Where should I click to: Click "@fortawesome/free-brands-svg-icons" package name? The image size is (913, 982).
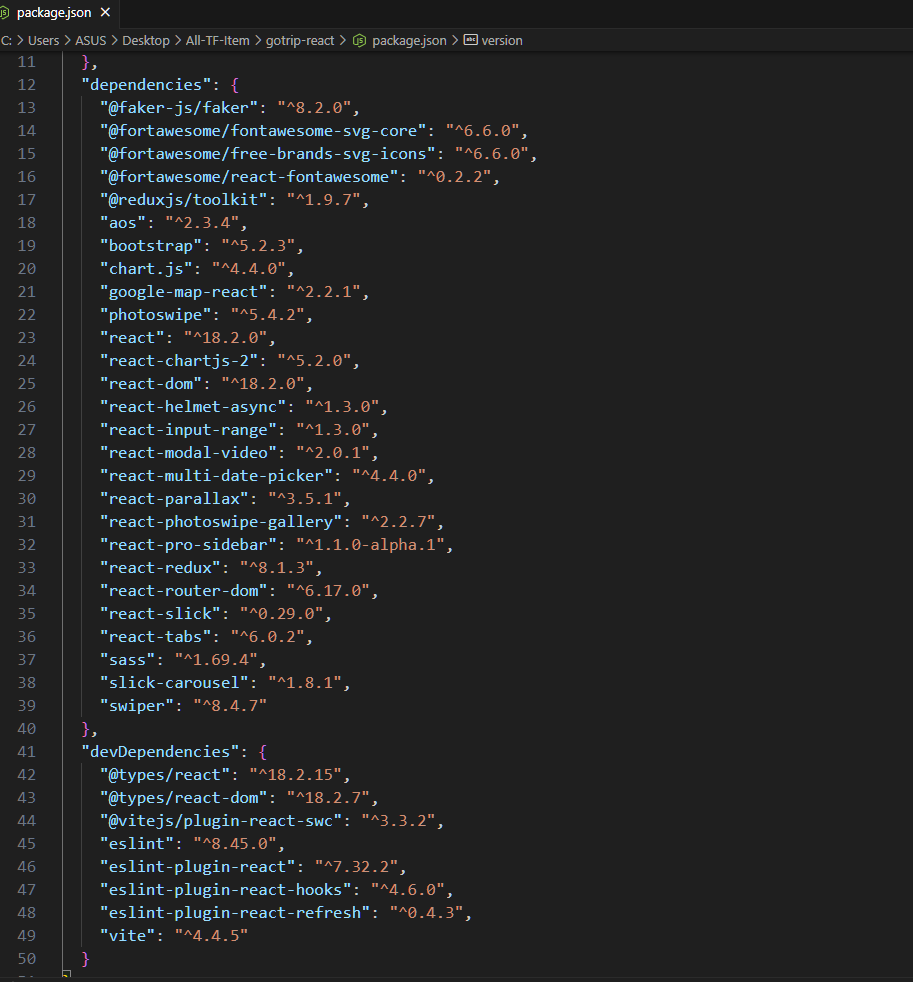pyautogui.click(x=267, y=153)
